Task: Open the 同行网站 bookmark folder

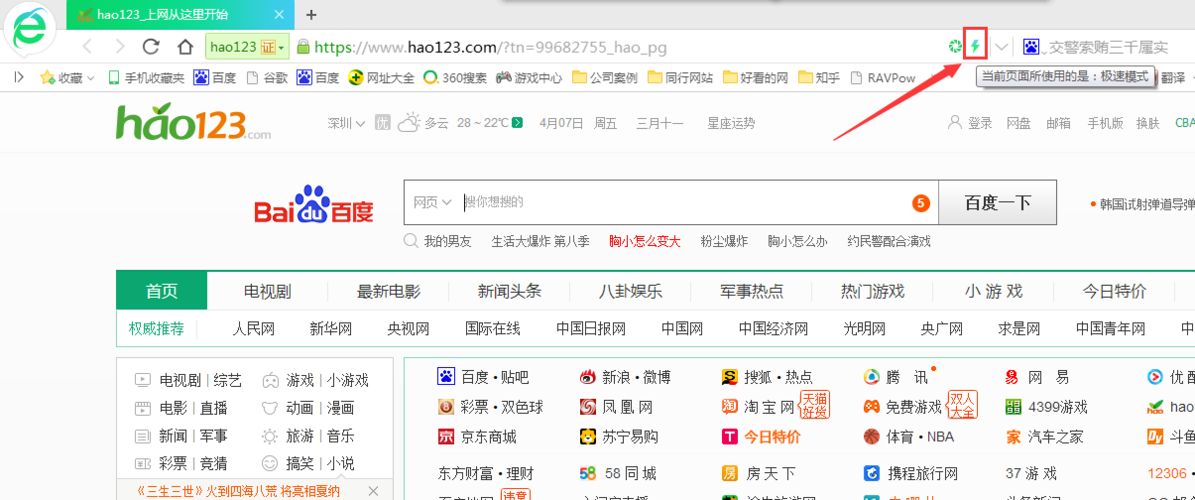Action: [x=681, y=77]
